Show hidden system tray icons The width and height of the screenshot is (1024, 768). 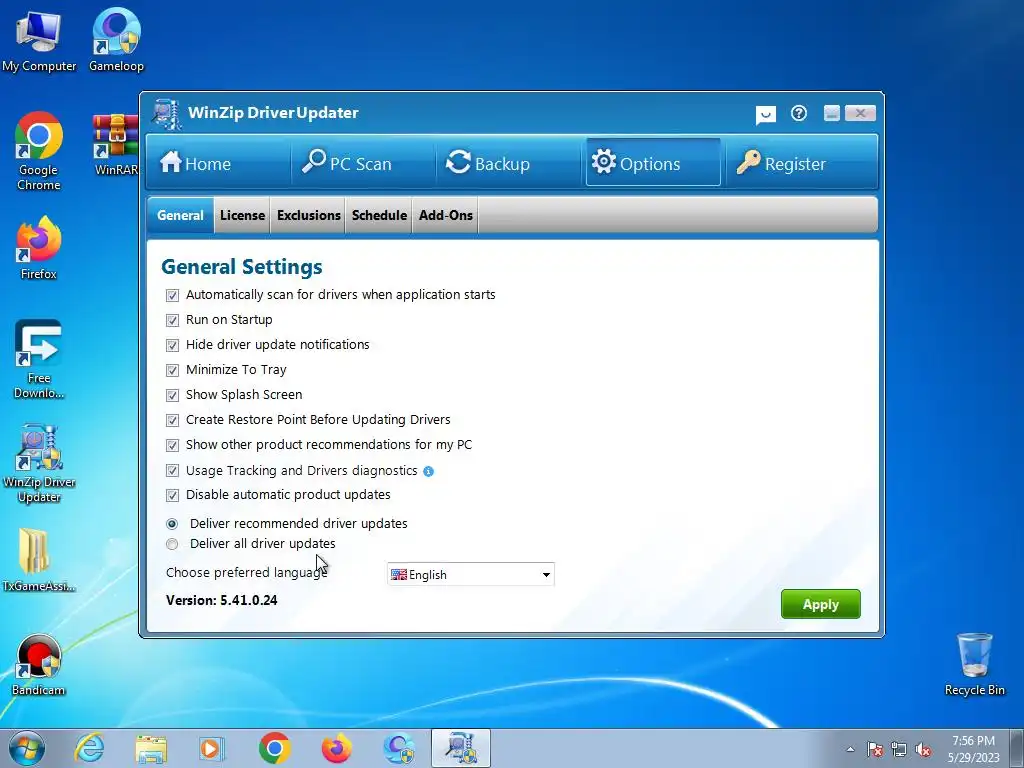pos(850,749)
